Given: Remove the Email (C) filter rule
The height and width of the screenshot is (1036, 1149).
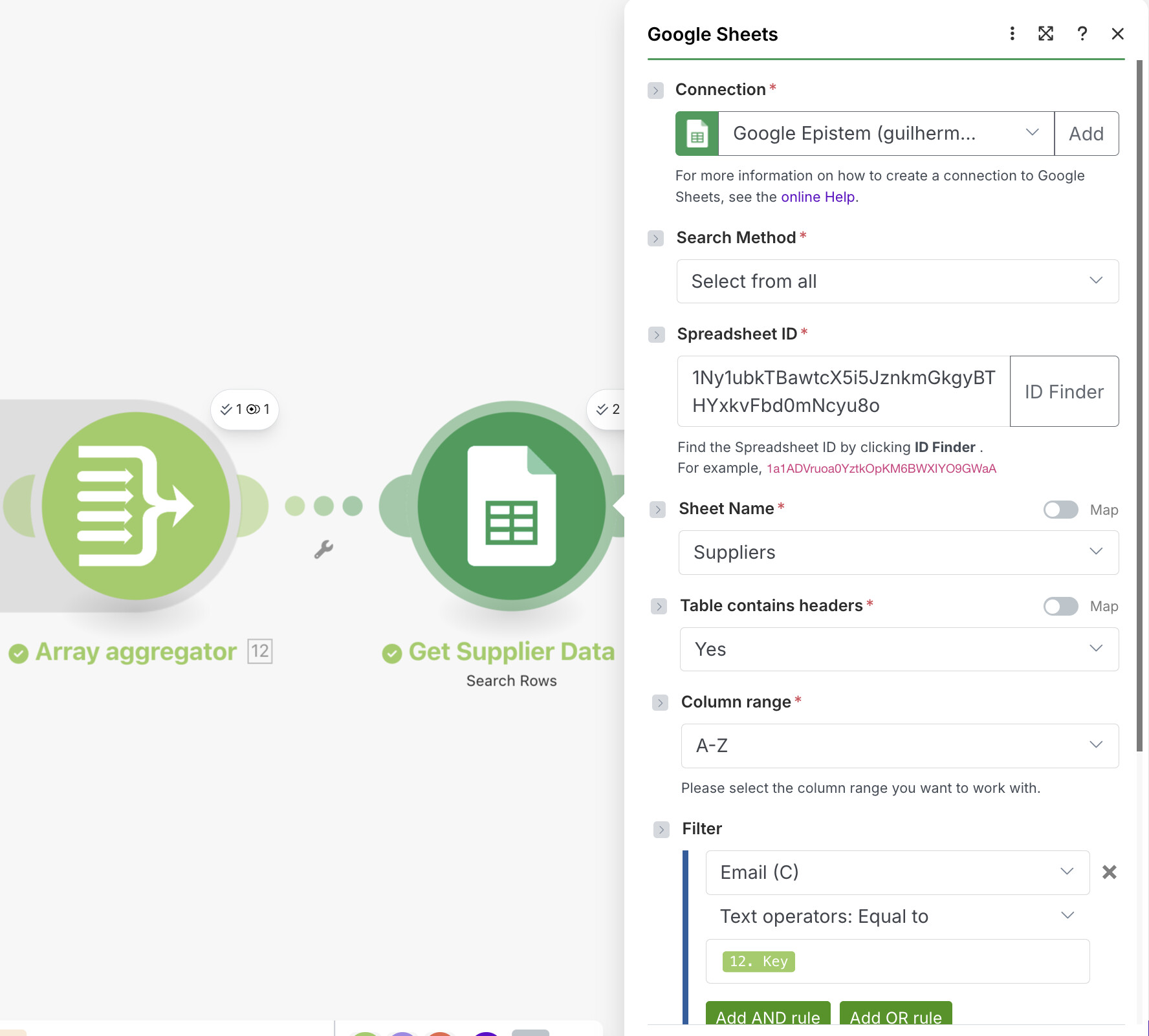Looking at the screenshot, I should pyautogui.click(x=1109, y=872).
